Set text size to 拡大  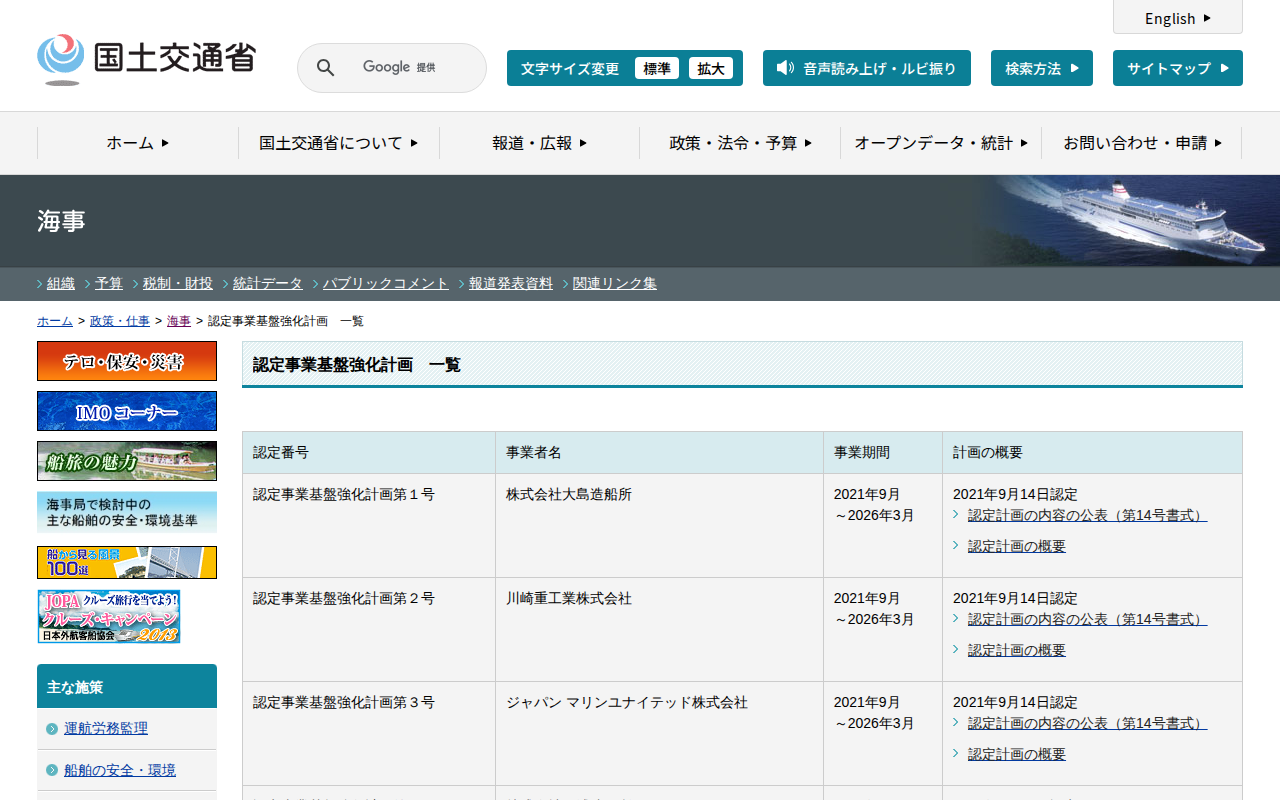pyautogui.click(x=711, y=68)
